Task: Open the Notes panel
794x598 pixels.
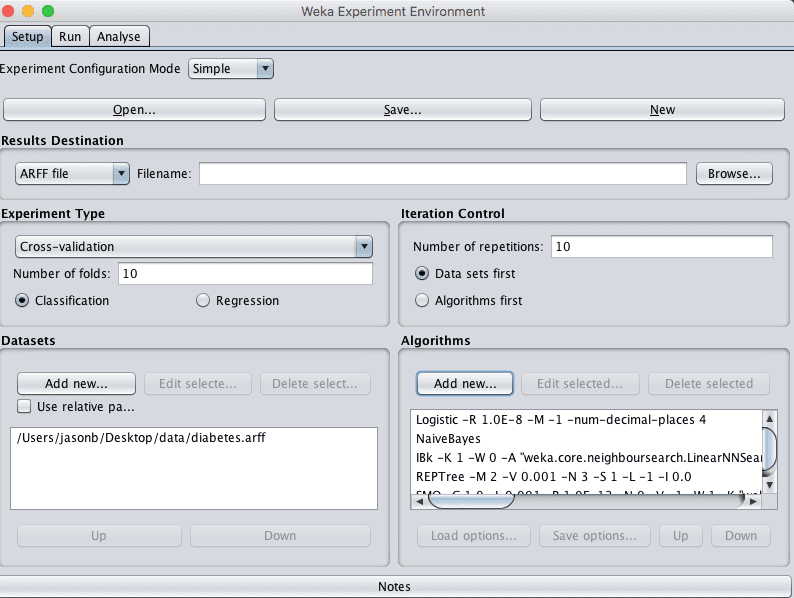Action: coord(394,586)
